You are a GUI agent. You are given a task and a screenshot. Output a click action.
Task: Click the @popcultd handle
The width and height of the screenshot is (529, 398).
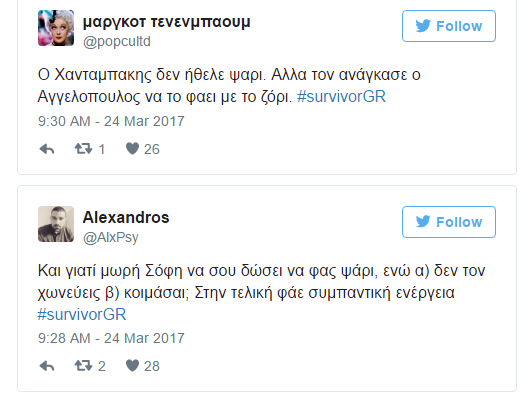pyautogui.click(x=117, y=41)
